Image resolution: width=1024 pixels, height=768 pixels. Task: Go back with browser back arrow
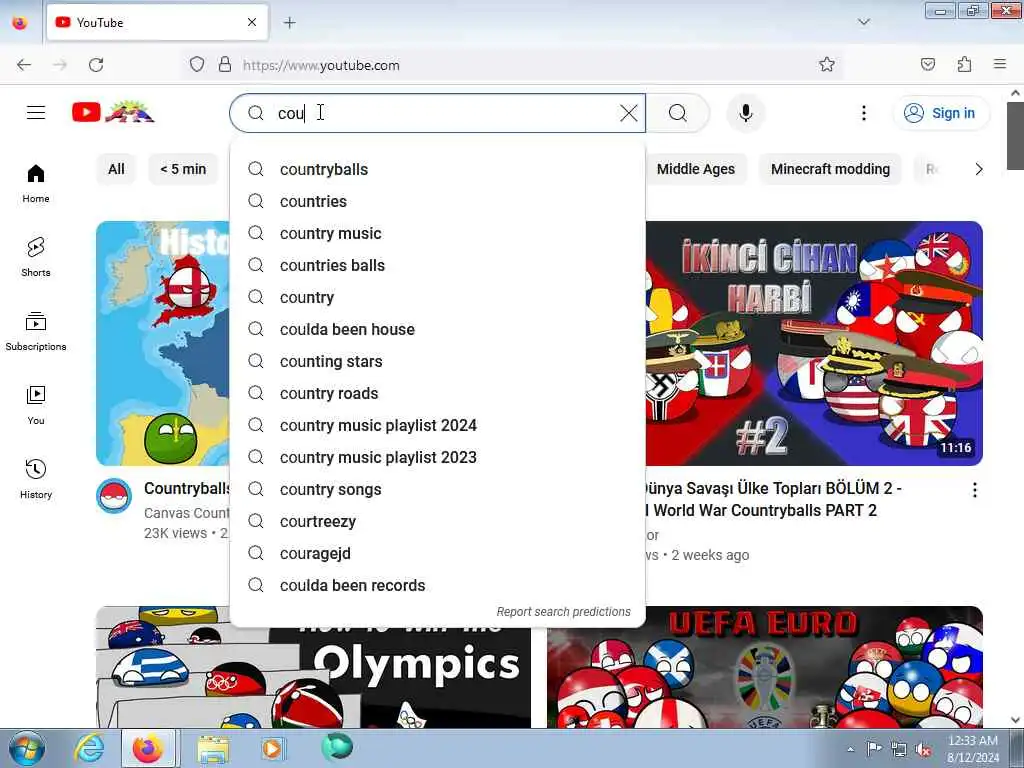[x=24, y=65]
